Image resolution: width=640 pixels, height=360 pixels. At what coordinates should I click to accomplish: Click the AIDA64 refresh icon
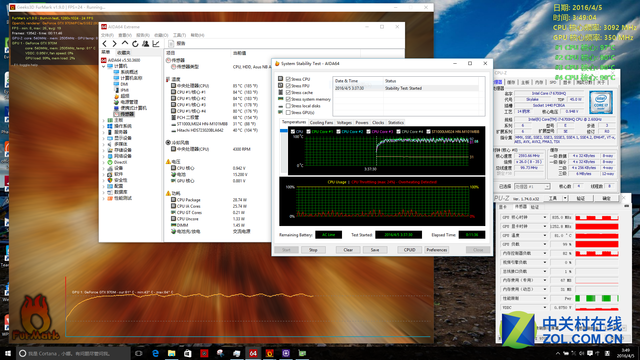[135, 43]
